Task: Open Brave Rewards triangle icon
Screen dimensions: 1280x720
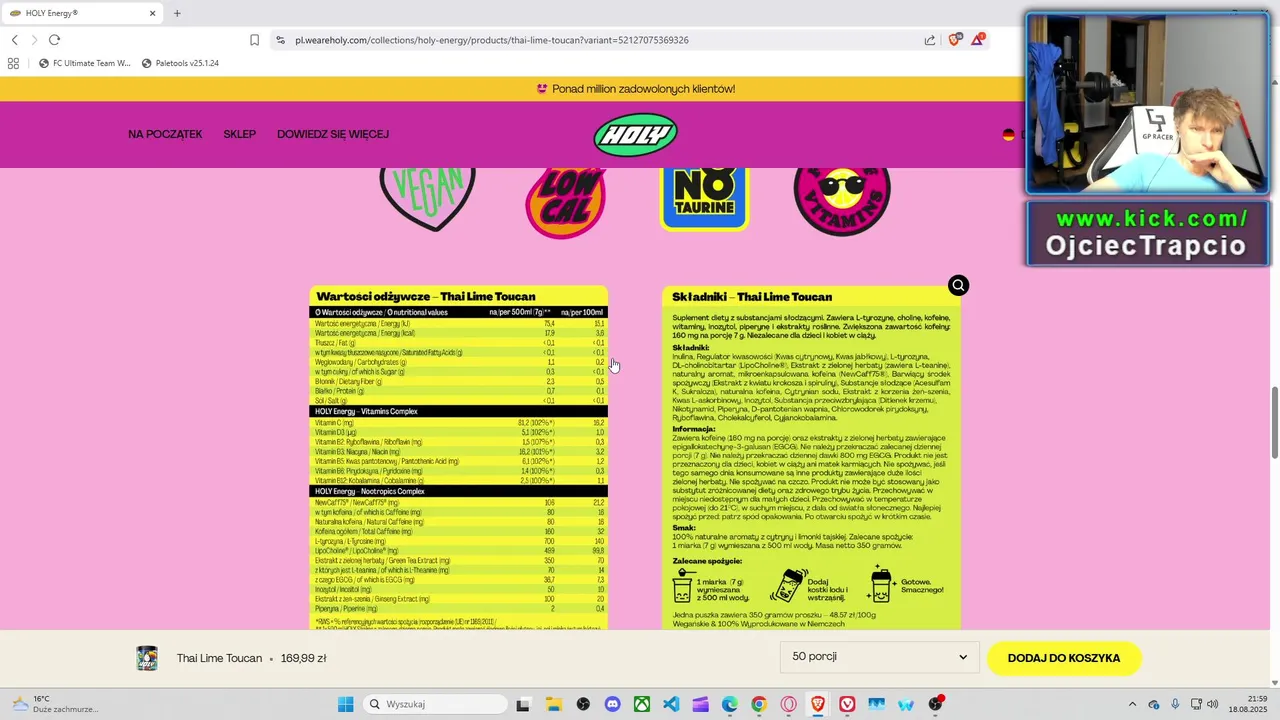Action: 978,40
